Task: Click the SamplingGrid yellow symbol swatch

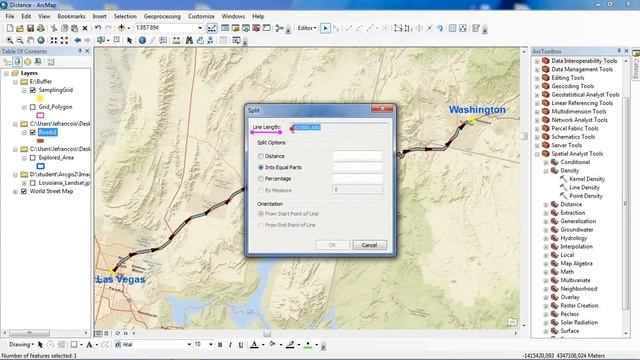Action: [x=40, y=99]
